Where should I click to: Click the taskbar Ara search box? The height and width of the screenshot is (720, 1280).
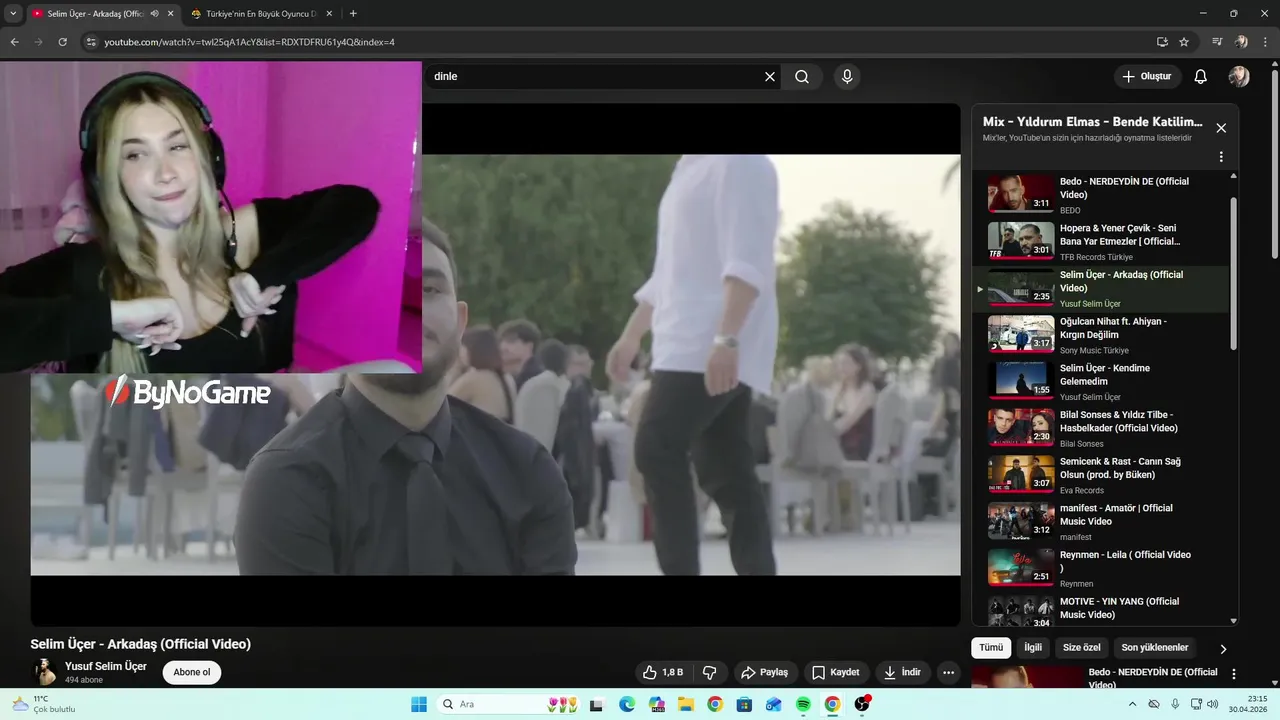tap(510, 704)
